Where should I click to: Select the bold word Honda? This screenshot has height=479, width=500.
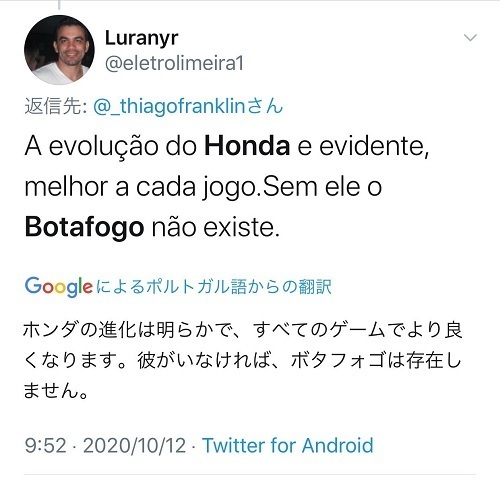coord(247,146)
